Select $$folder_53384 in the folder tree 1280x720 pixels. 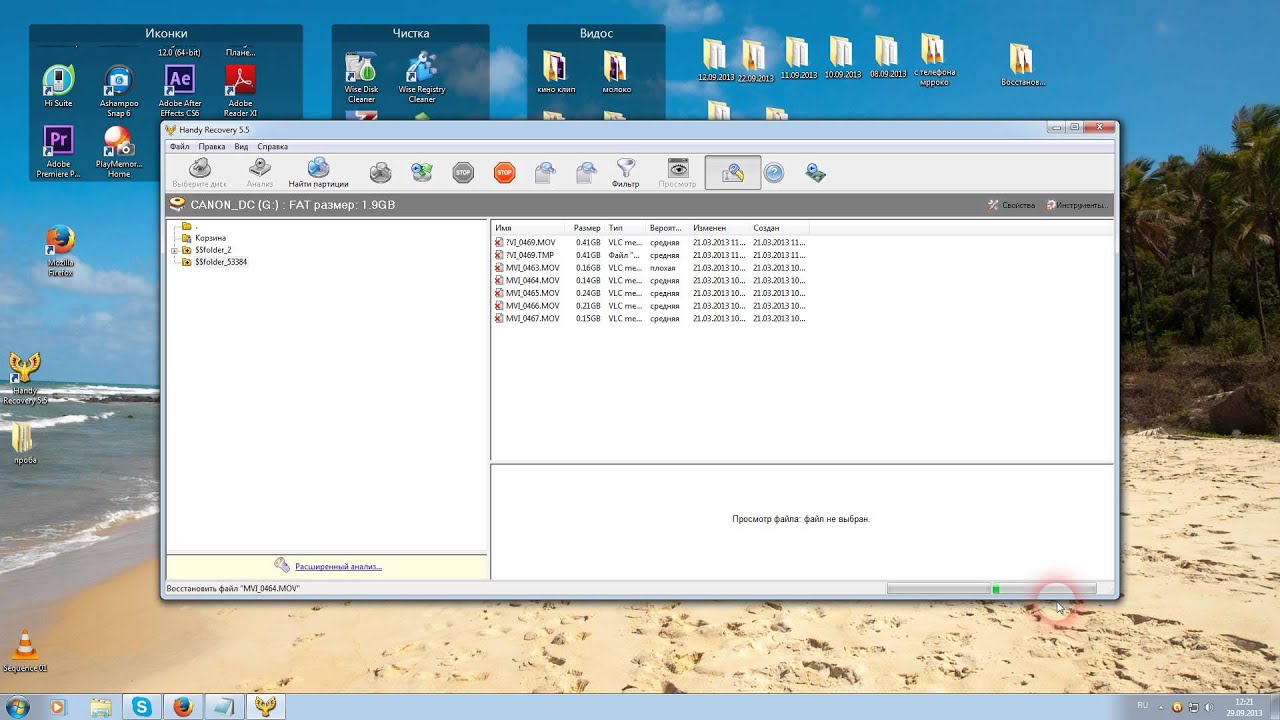(x=220, y=262)
